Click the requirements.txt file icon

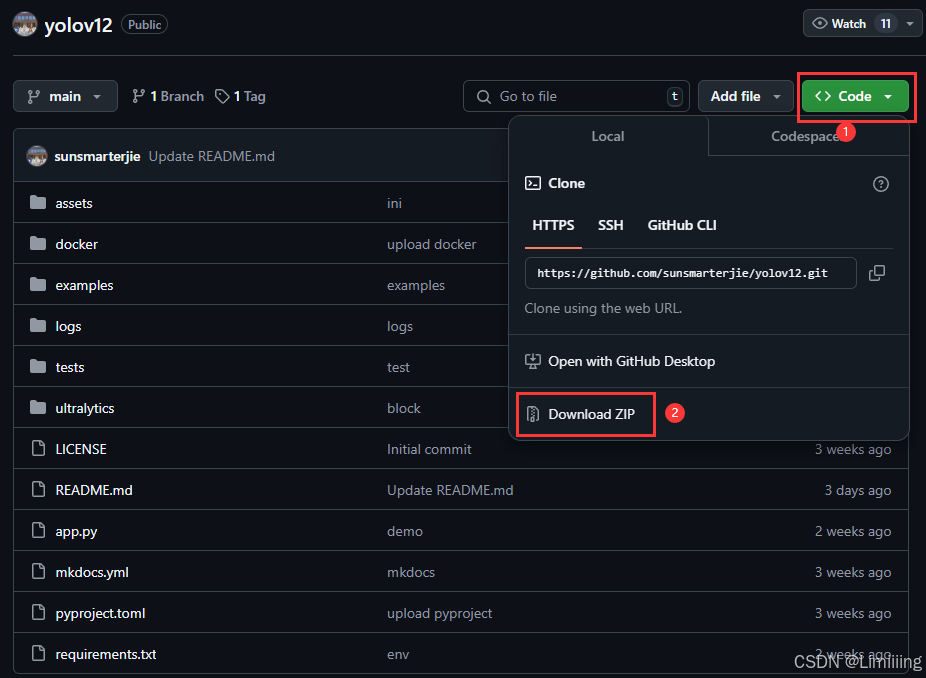pyautogui.click(x=38, y=653)
